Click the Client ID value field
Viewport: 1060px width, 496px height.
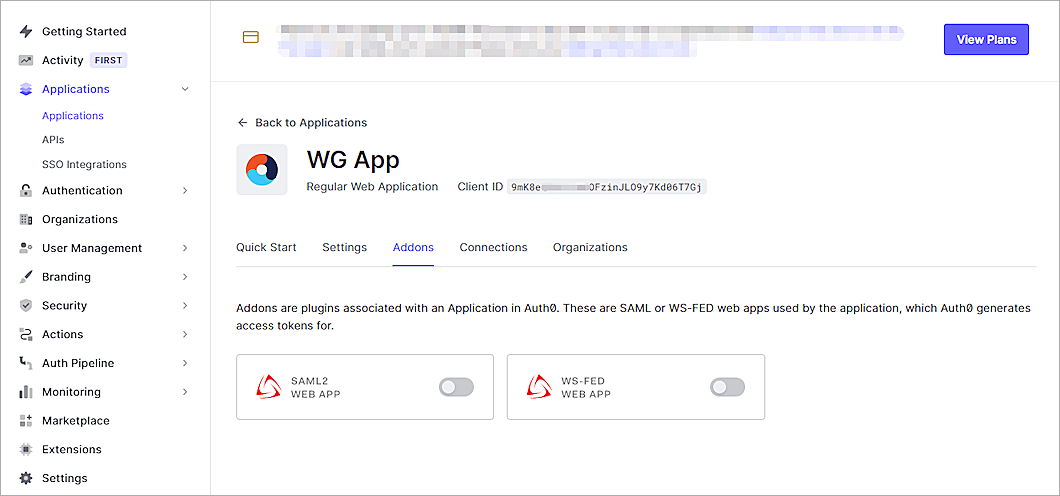tap(607, 187)
